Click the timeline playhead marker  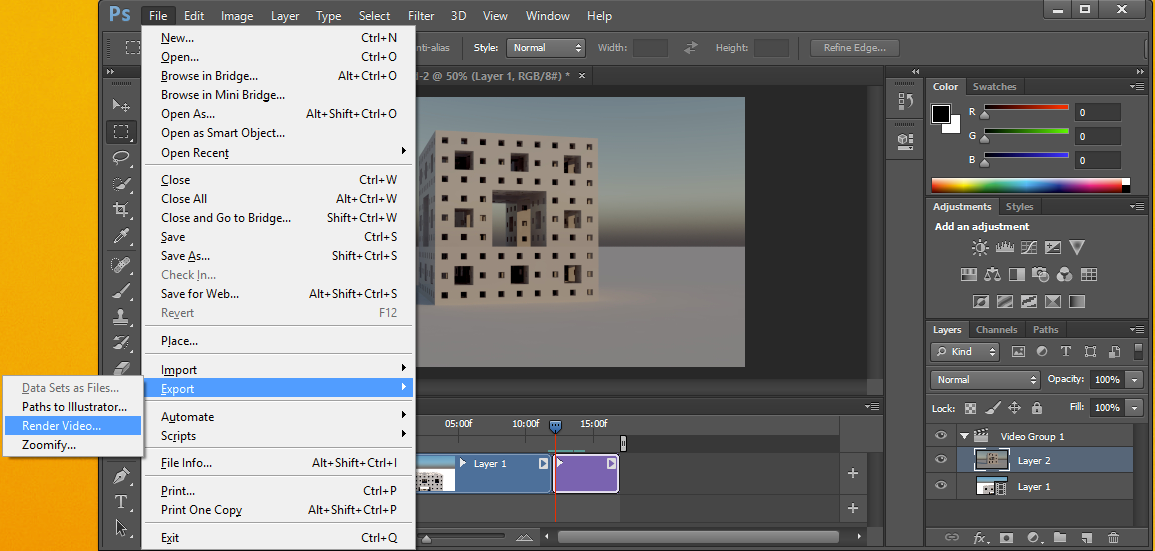[555, 426]
